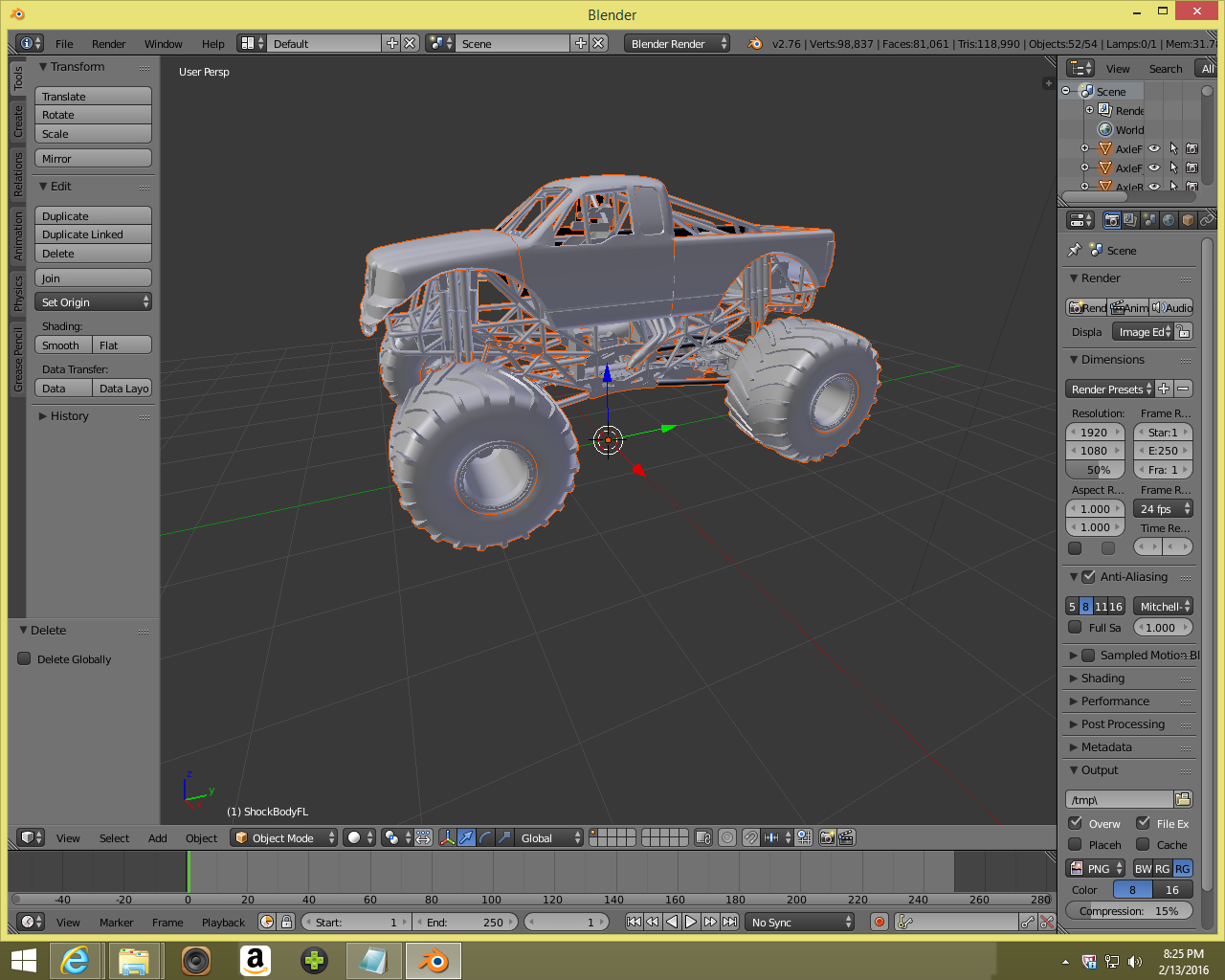
Task: Click the Smooth shading button
Action: 62,345
